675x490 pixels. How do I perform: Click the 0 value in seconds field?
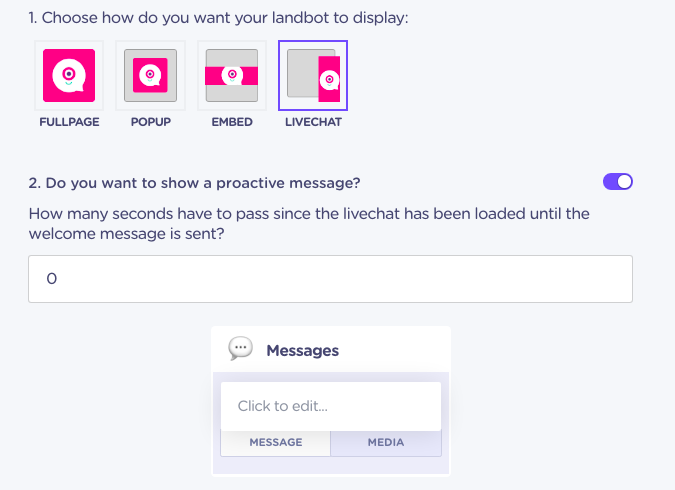tap(52, 279)
